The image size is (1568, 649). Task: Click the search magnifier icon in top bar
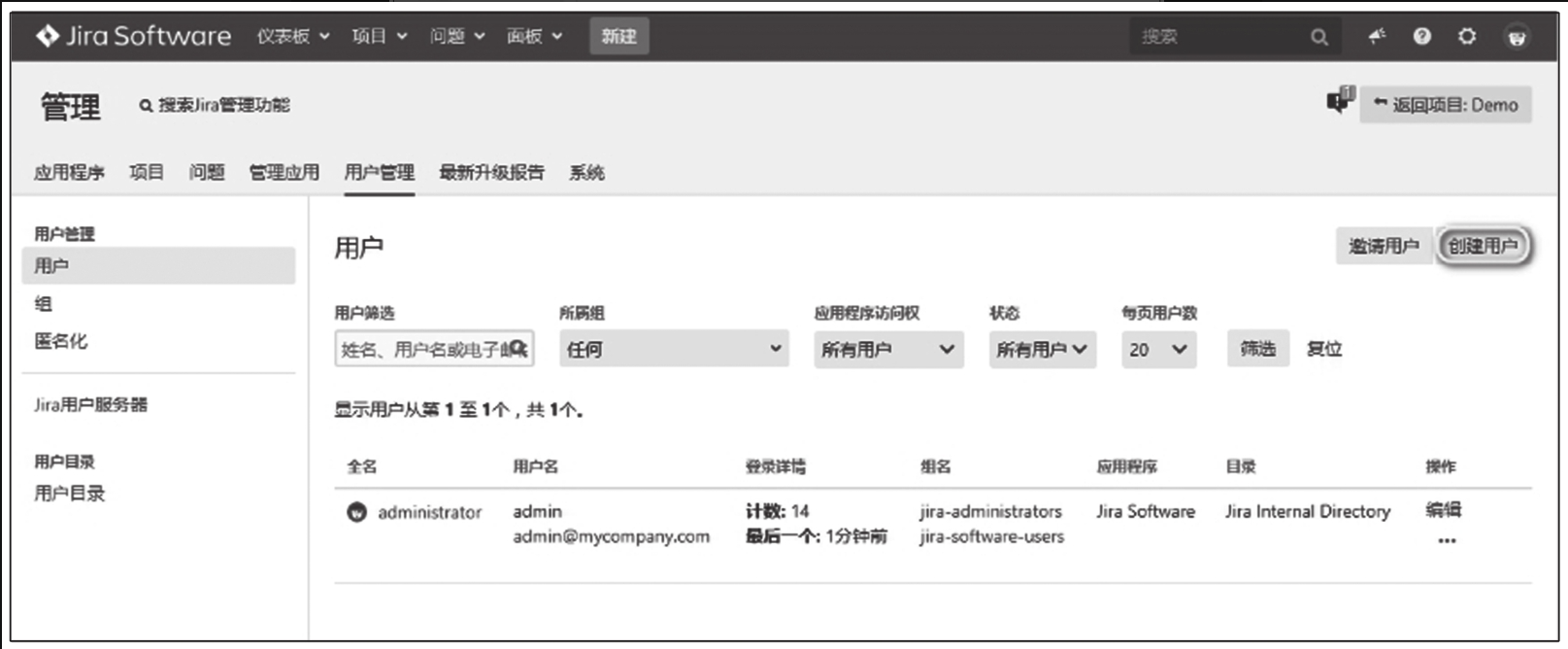click(1318, 37)
